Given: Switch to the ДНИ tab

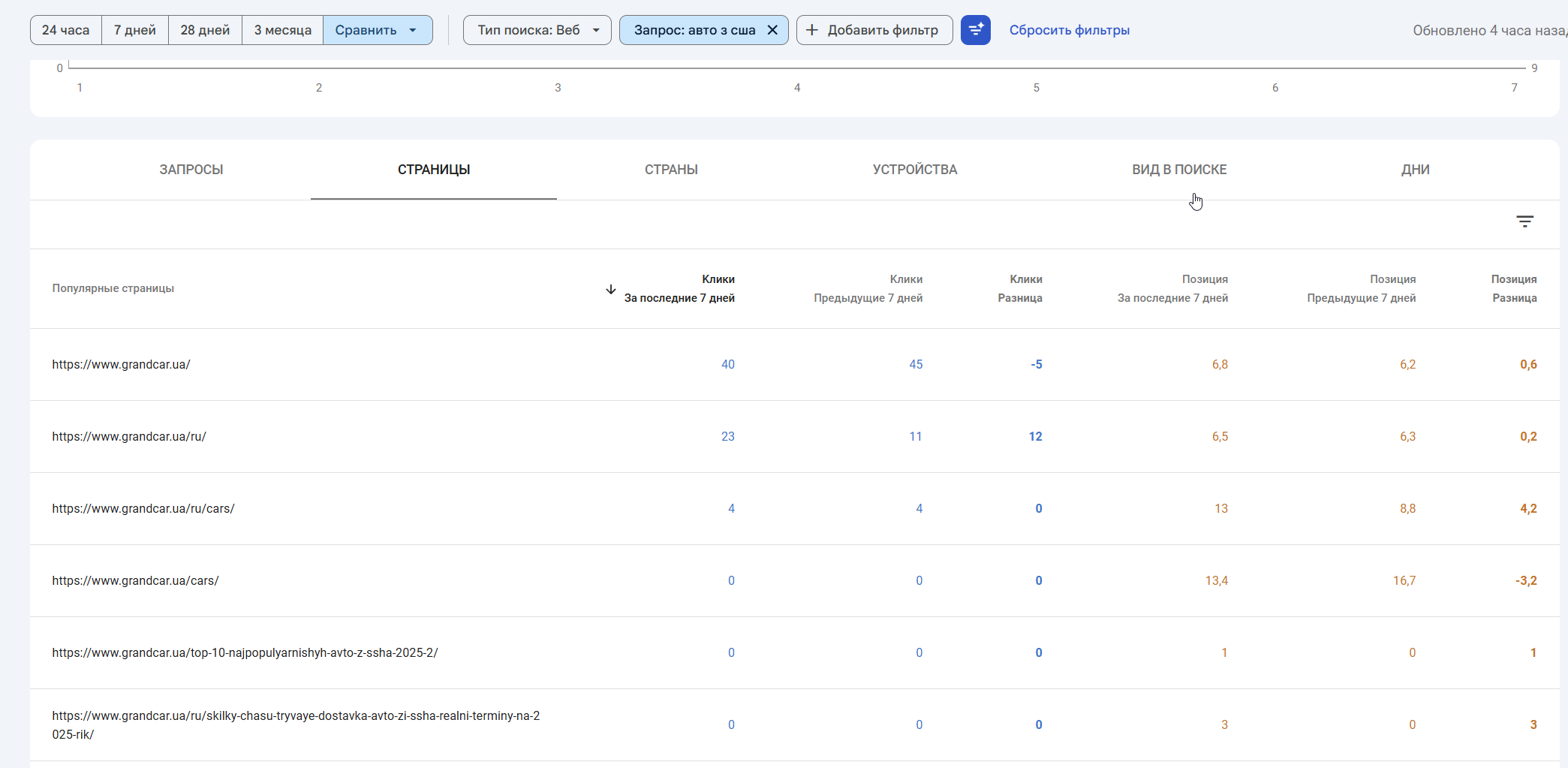Looking at the screenshot, I should pyautogui.click(x=1415, y=170).
